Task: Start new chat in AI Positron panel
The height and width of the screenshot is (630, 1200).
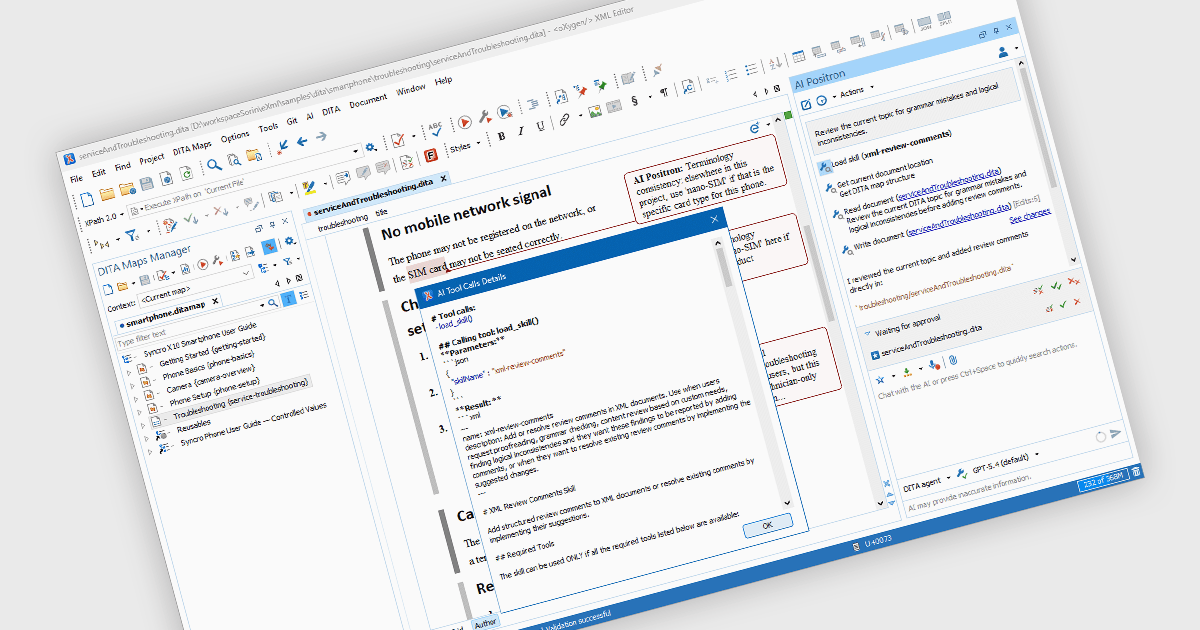Action: point(806,104)
